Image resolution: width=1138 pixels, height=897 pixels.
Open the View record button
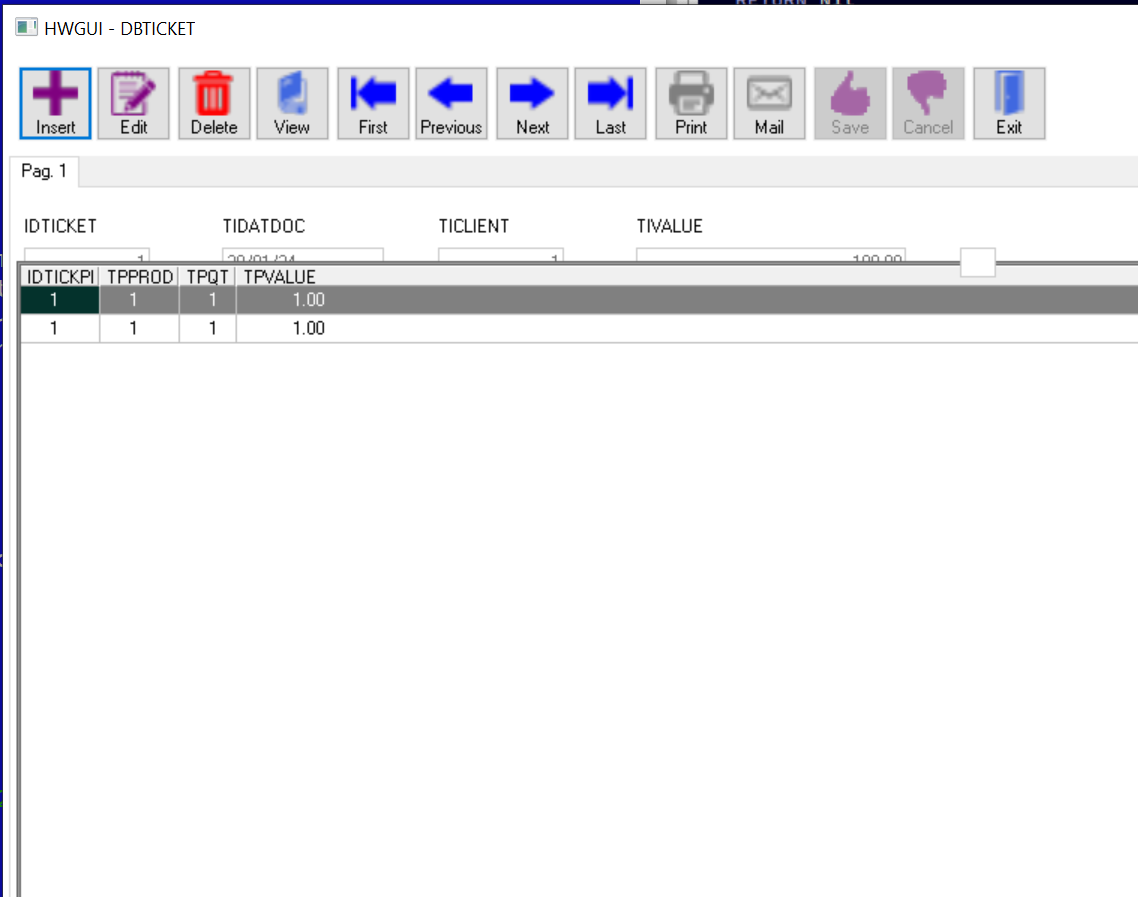(292, 103)
